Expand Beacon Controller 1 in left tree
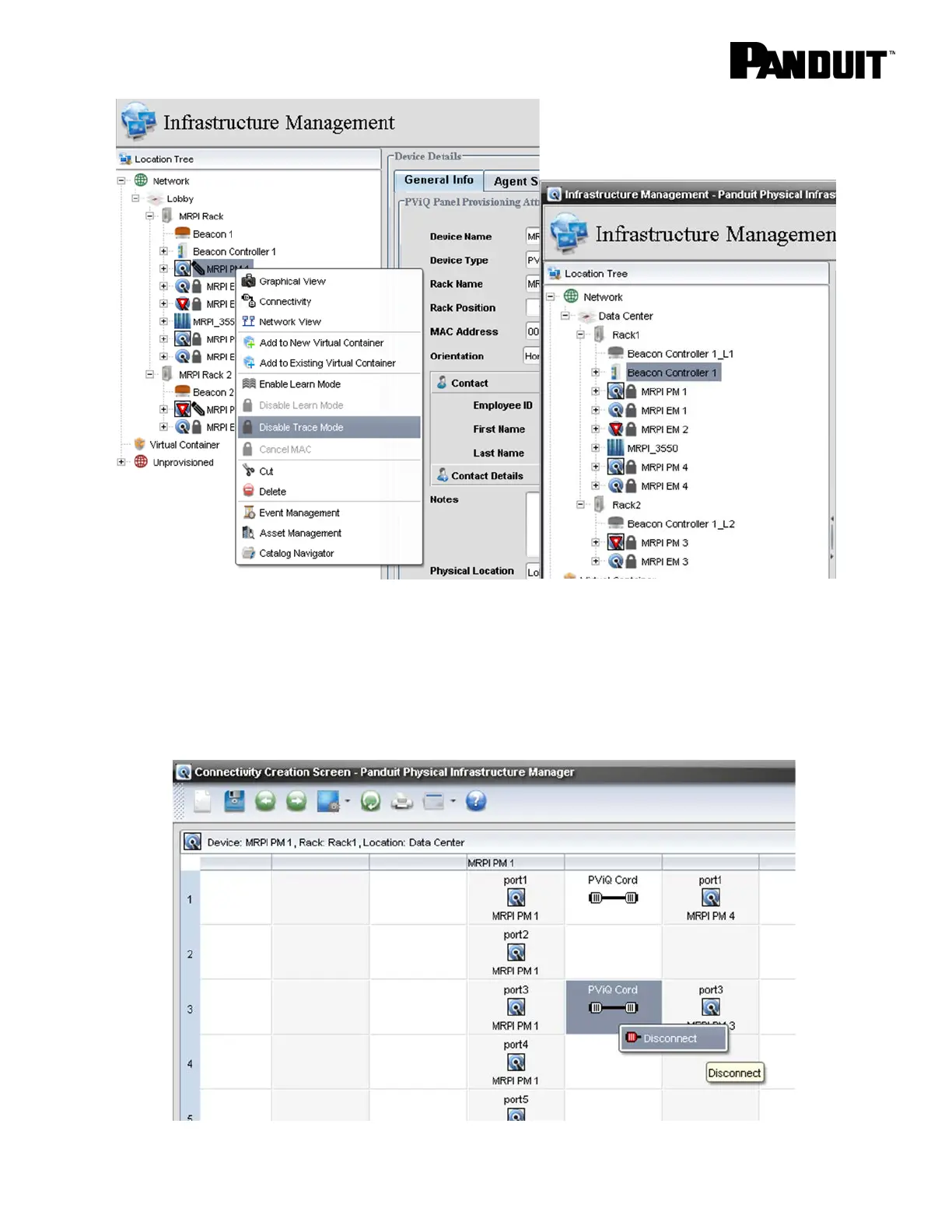 point(163,251)
